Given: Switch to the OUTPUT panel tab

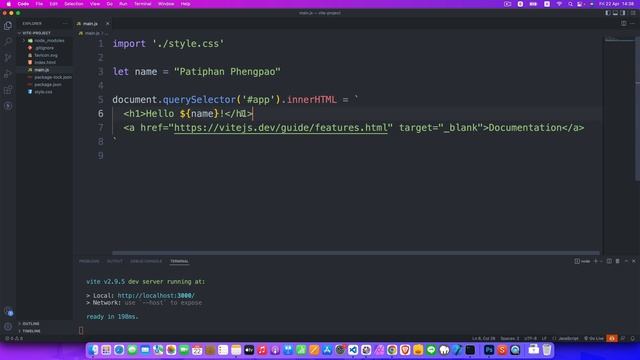Looking at the screenshot, I should [x=115, y=261].
